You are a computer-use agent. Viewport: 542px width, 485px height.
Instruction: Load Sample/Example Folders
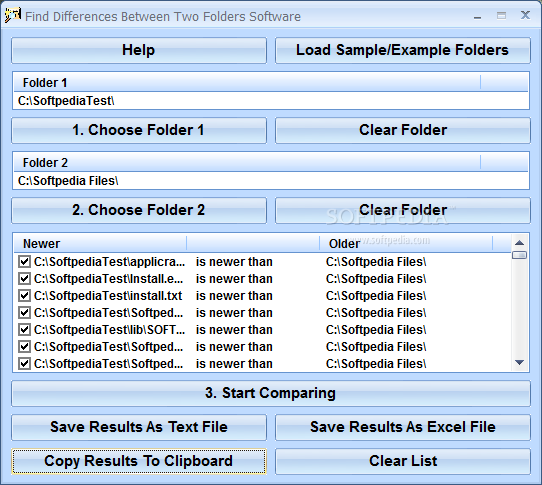coord(403,50)
